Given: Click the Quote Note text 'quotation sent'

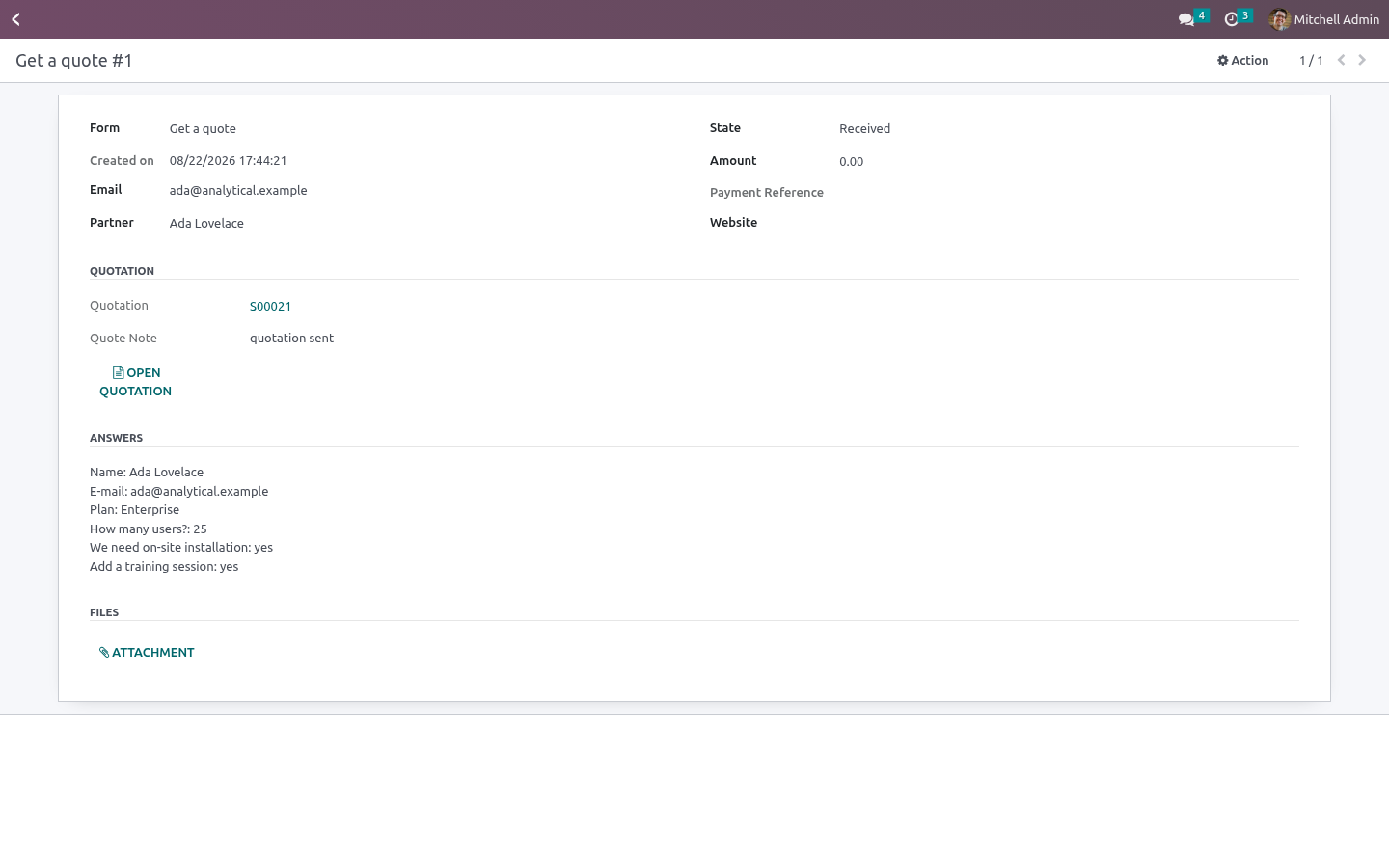Looking at the screenshot, I should click(x=291, y=339).
